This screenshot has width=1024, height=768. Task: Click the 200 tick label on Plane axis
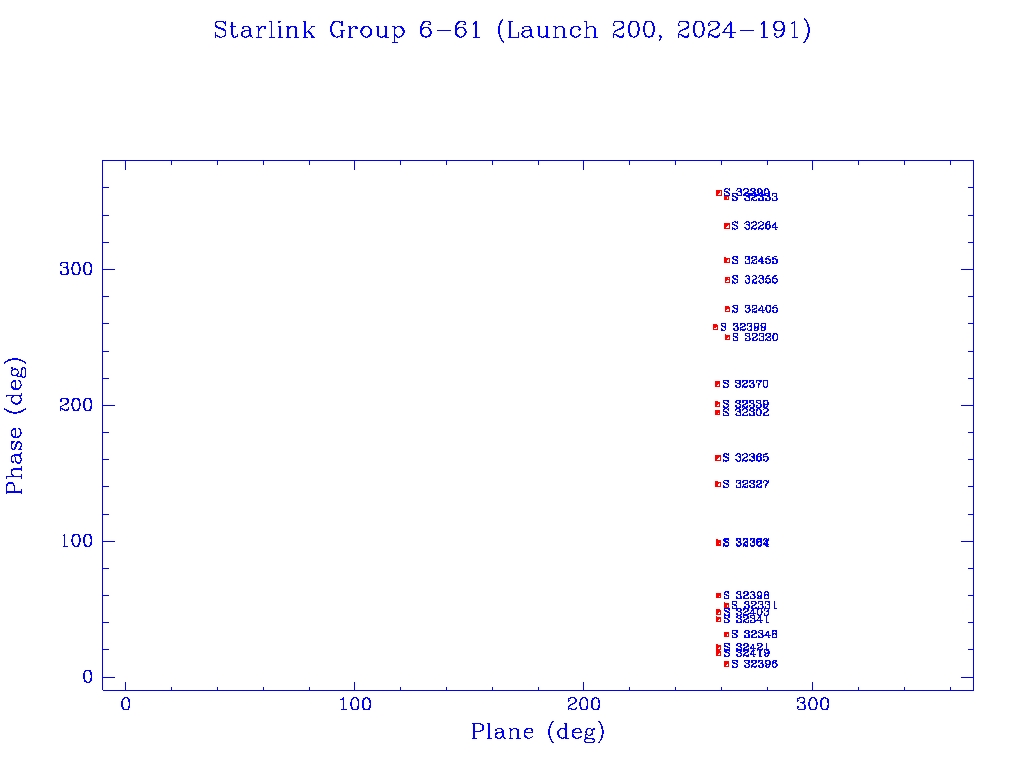click(583, 704)
